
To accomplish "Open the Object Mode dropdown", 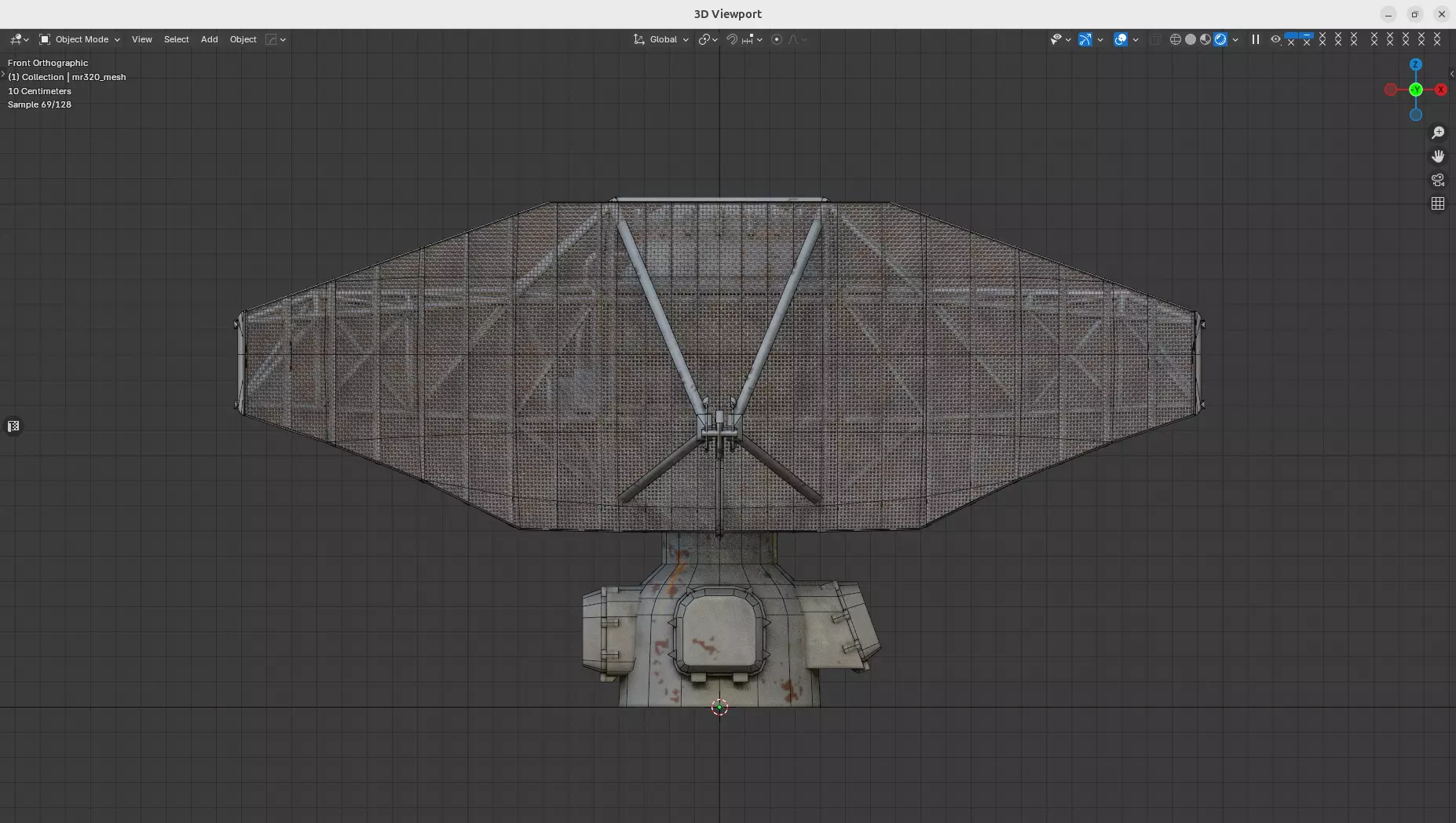I will pyautogui.click(x=79, y=39).
